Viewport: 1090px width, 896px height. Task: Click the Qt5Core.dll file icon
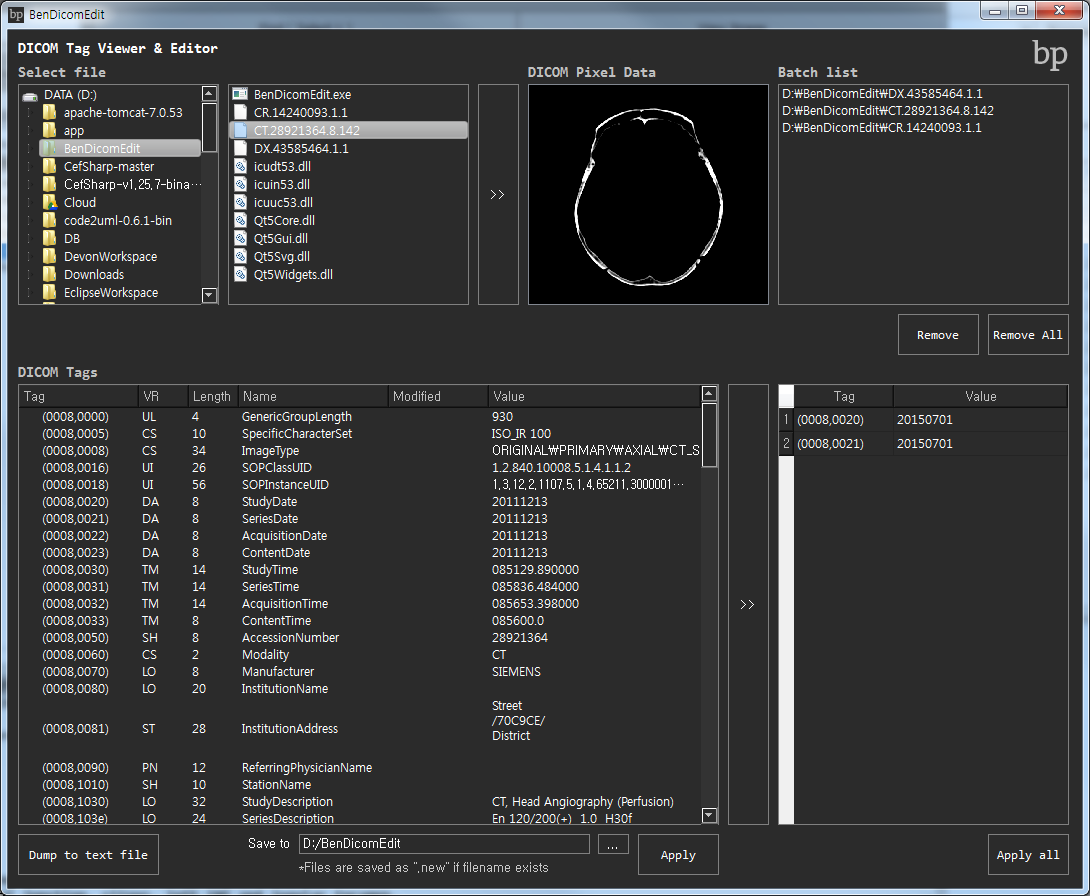pyautogui.click(x=240, y=220)
